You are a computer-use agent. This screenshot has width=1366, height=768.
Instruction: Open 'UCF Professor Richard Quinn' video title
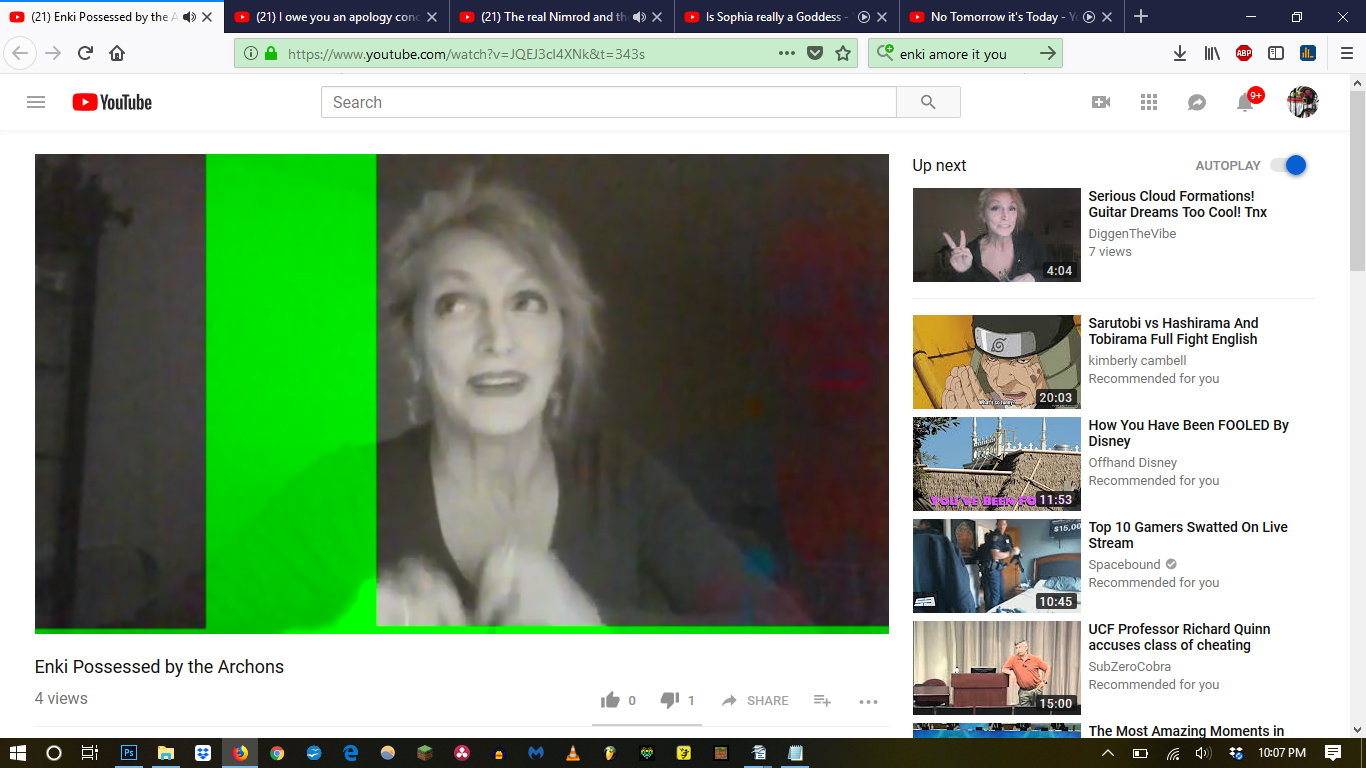(x=1179, y=637)
